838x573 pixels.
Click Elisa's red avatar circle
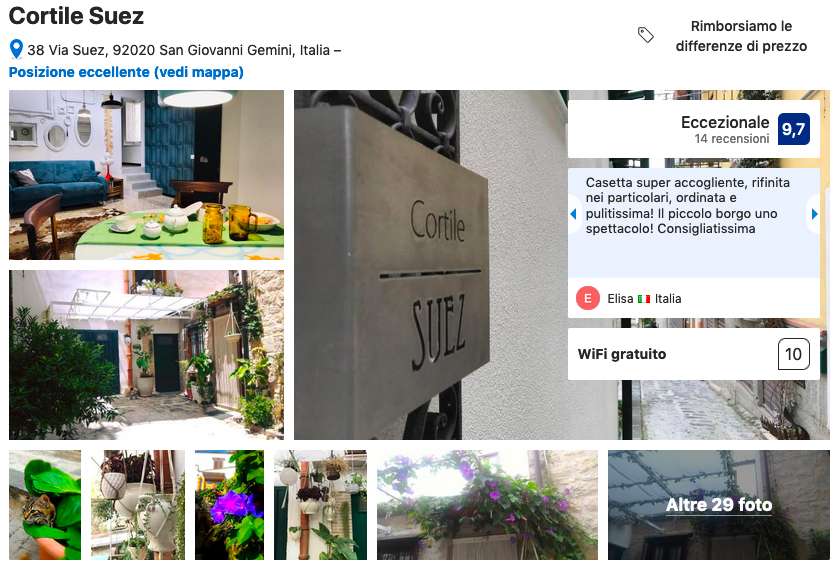(x=587, y=298)
